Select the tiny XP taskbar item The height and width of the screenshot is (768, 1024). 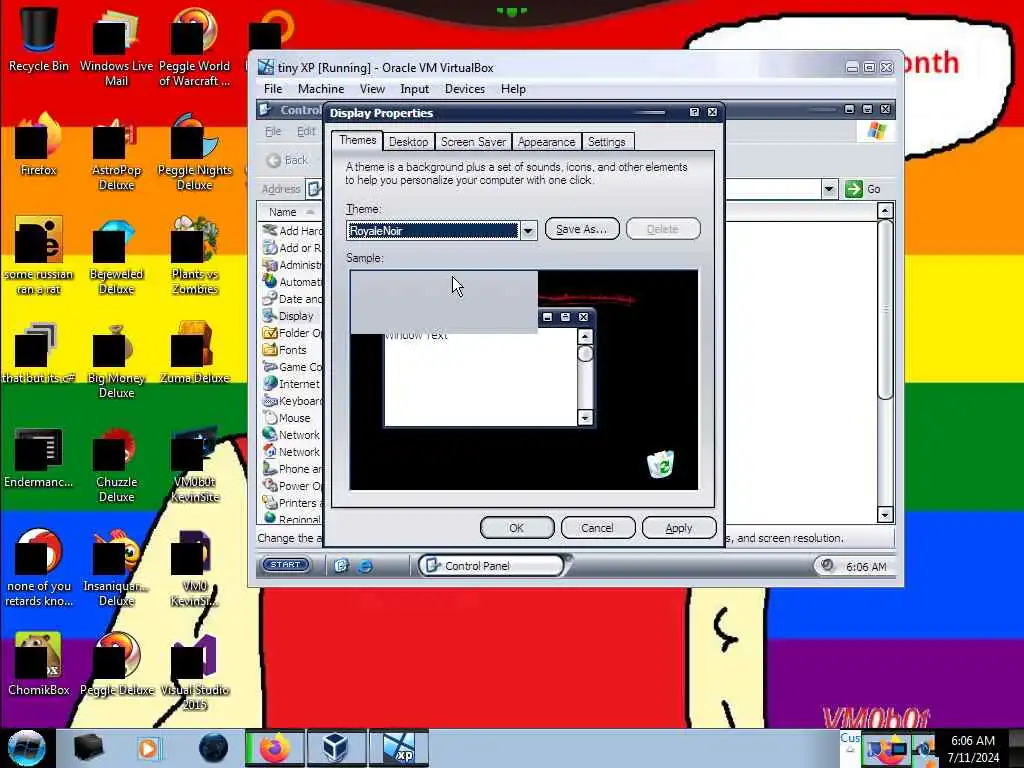(x=399, y=748)
